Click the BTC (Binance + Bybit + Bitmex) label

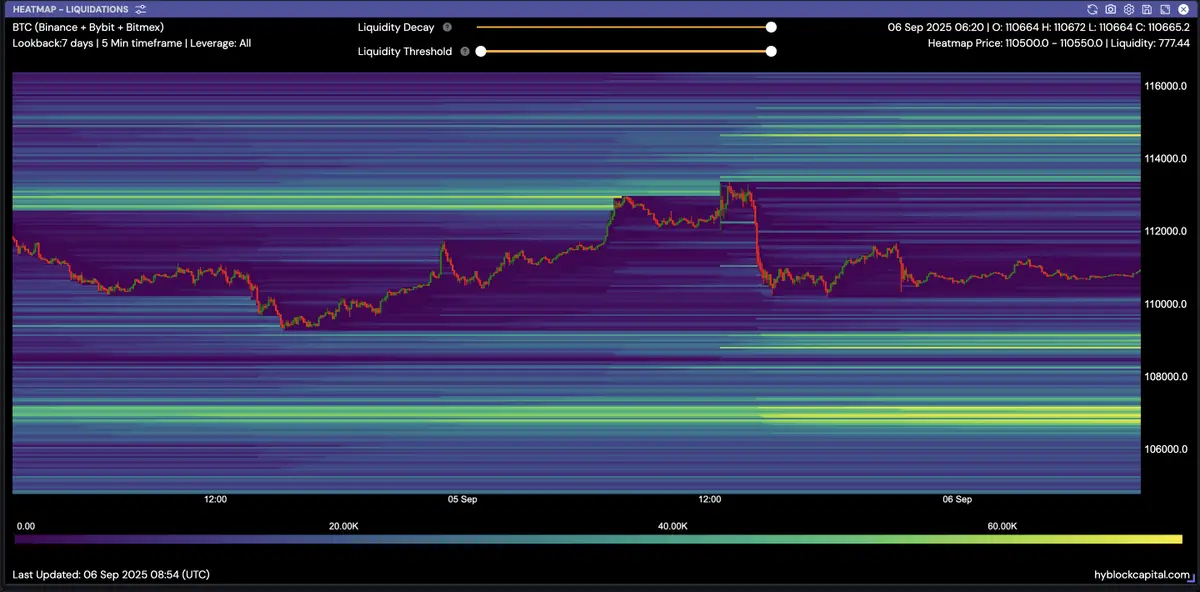89,27
